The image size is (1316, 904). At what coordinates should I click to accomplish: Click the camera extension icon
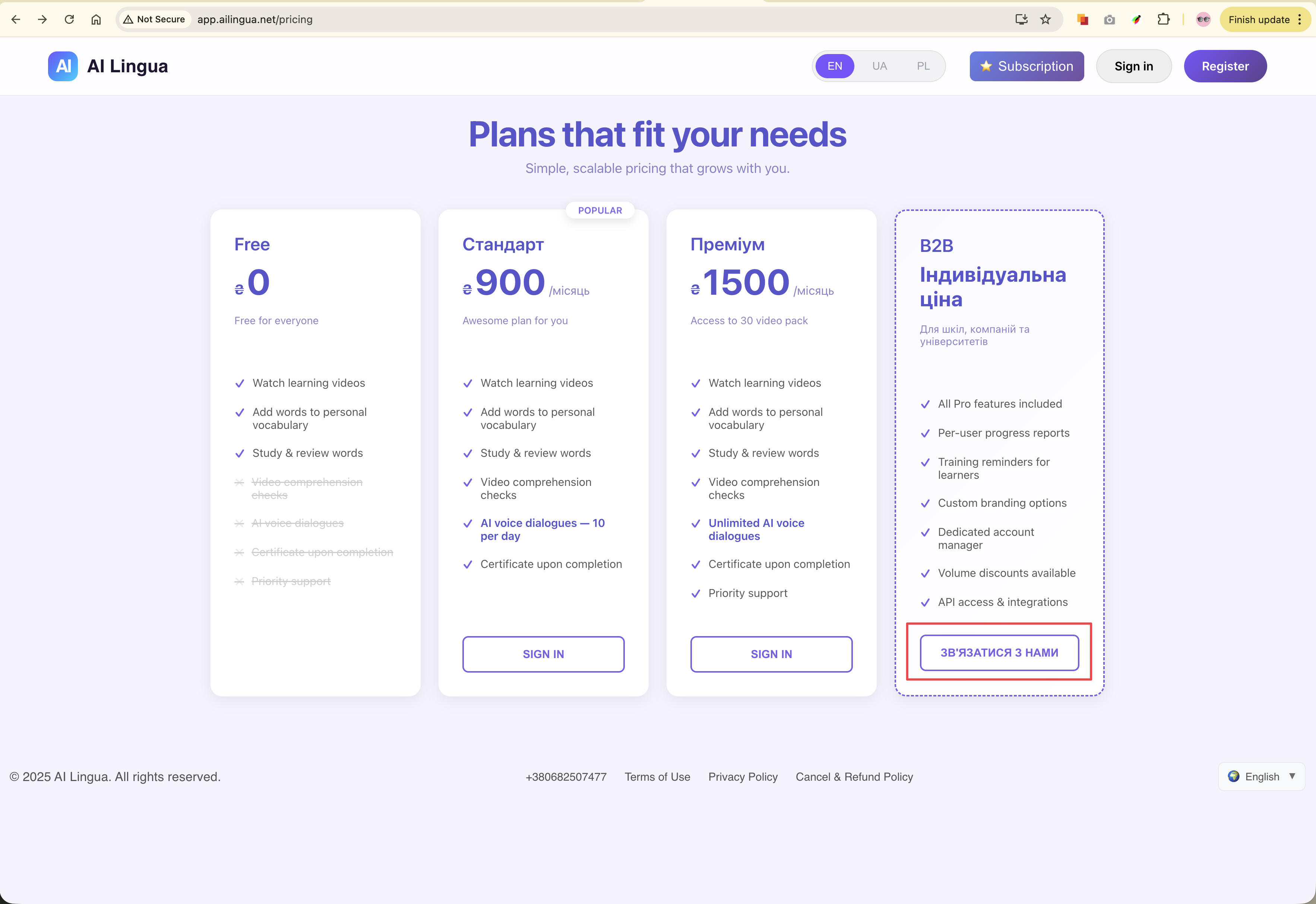pos(1109,20)
